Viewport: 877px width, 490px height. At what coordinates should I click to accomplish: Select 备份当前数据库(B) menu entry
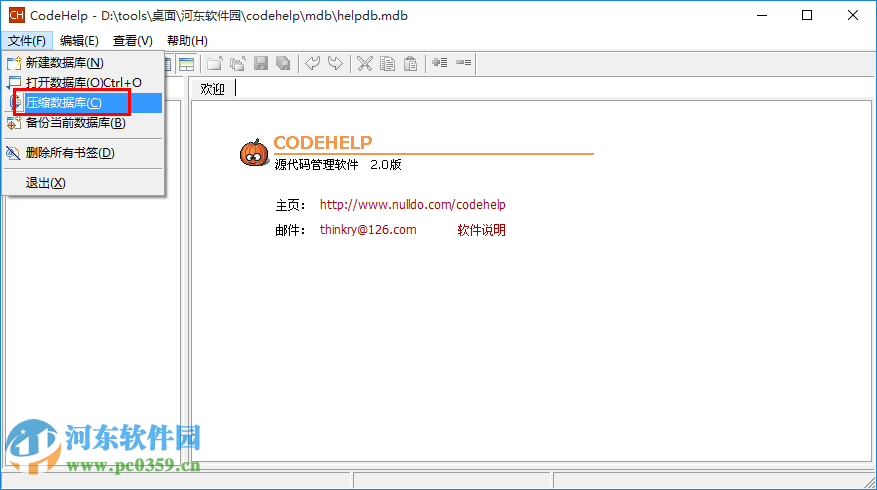[x=84, y=123]
